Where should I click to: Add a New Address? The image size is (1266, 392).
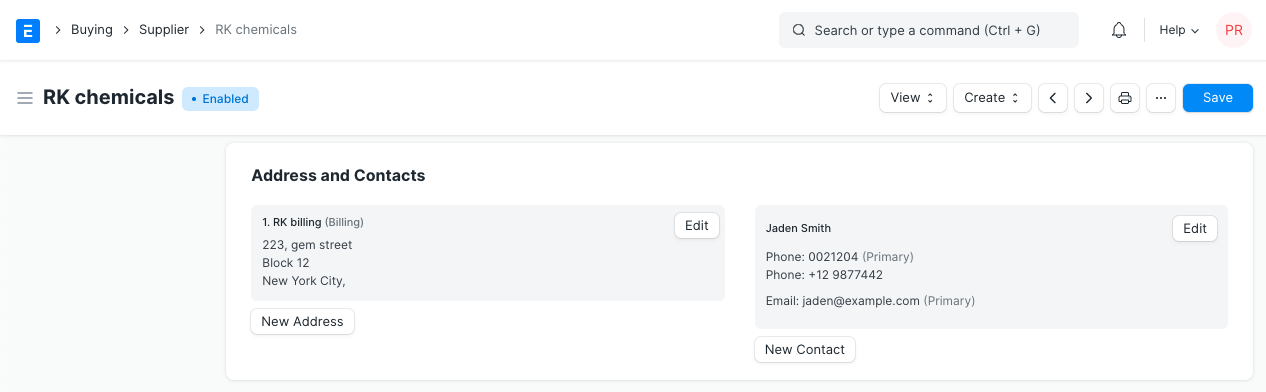tap(302, 322)
